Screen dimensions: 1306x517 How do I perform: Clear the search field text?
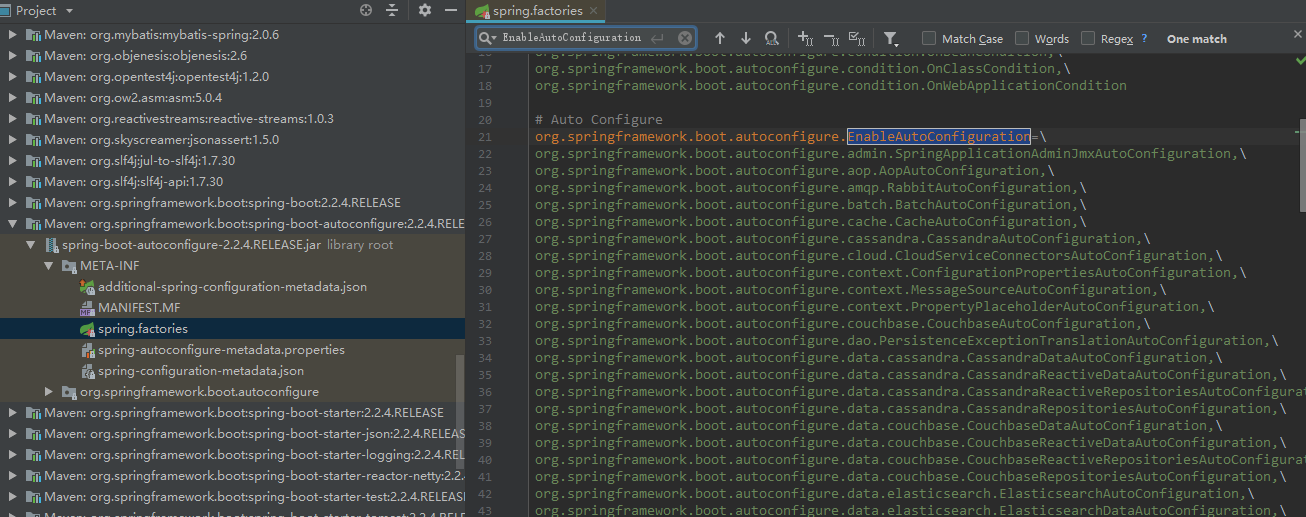[x=685, y=38]
